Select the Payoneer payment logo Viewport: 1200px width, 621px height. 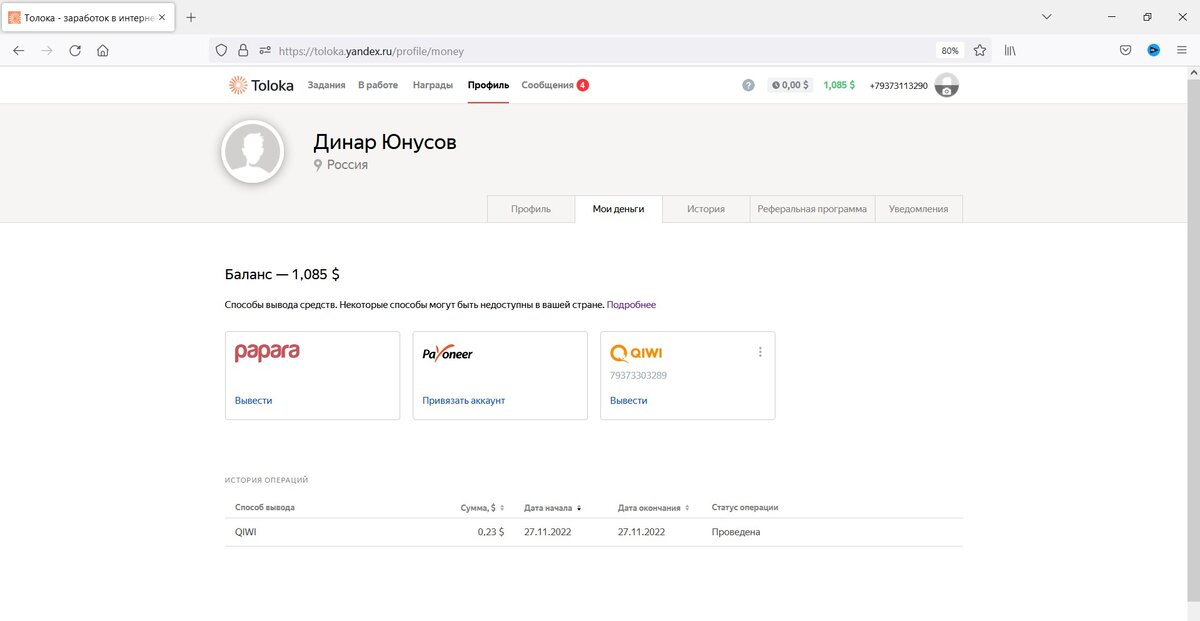446,352
